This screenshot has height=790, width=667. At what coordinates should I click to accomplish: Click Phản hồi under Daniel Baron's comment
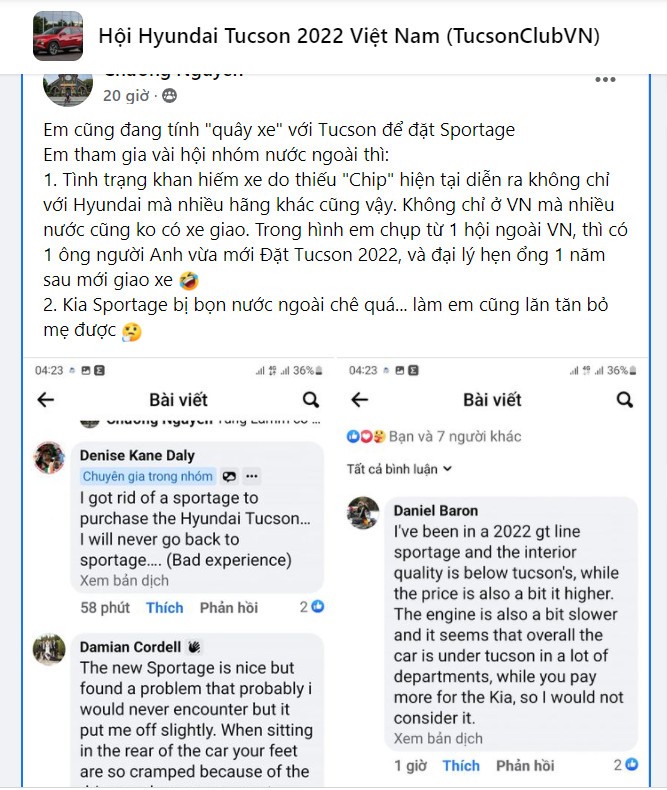525,765
